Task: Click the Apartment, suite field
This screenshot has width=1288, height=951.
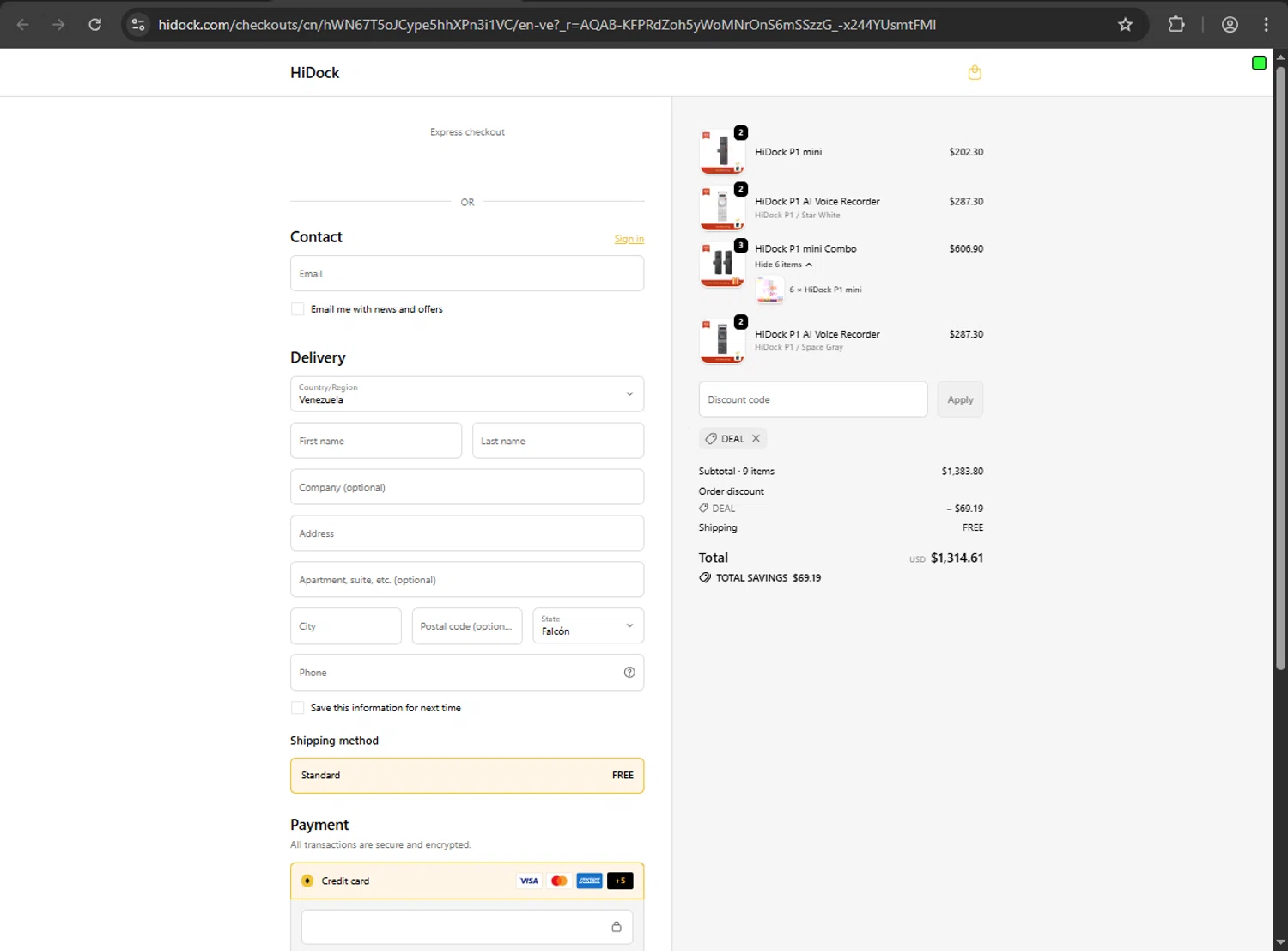Action: click(x=467, y=580)
